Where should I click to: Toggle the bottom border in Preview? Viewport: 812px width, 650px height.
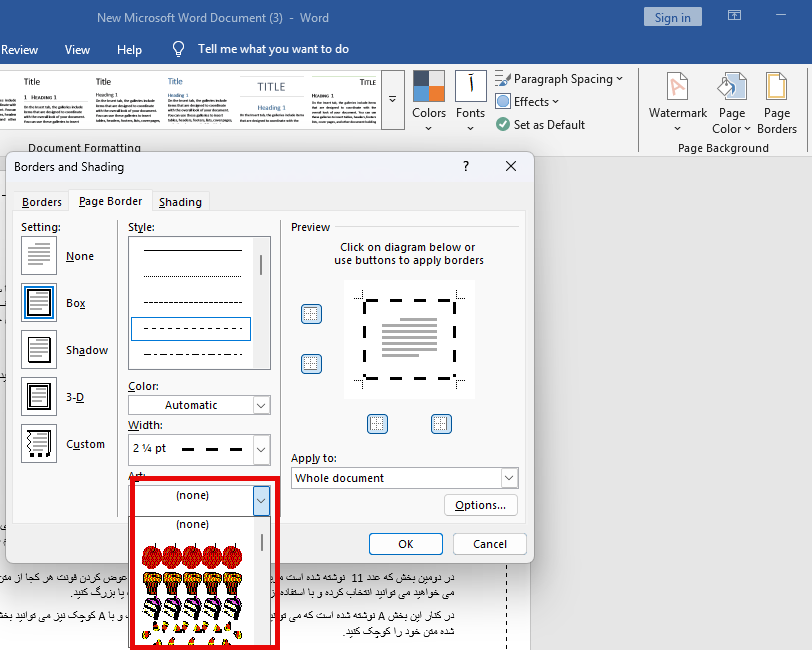tap(311, 364)
